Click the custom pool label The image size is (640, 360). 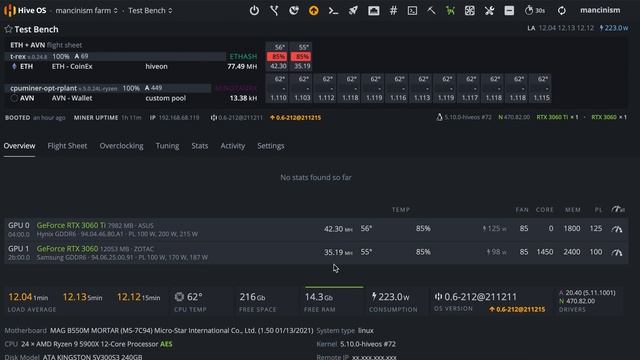[165, 98]
